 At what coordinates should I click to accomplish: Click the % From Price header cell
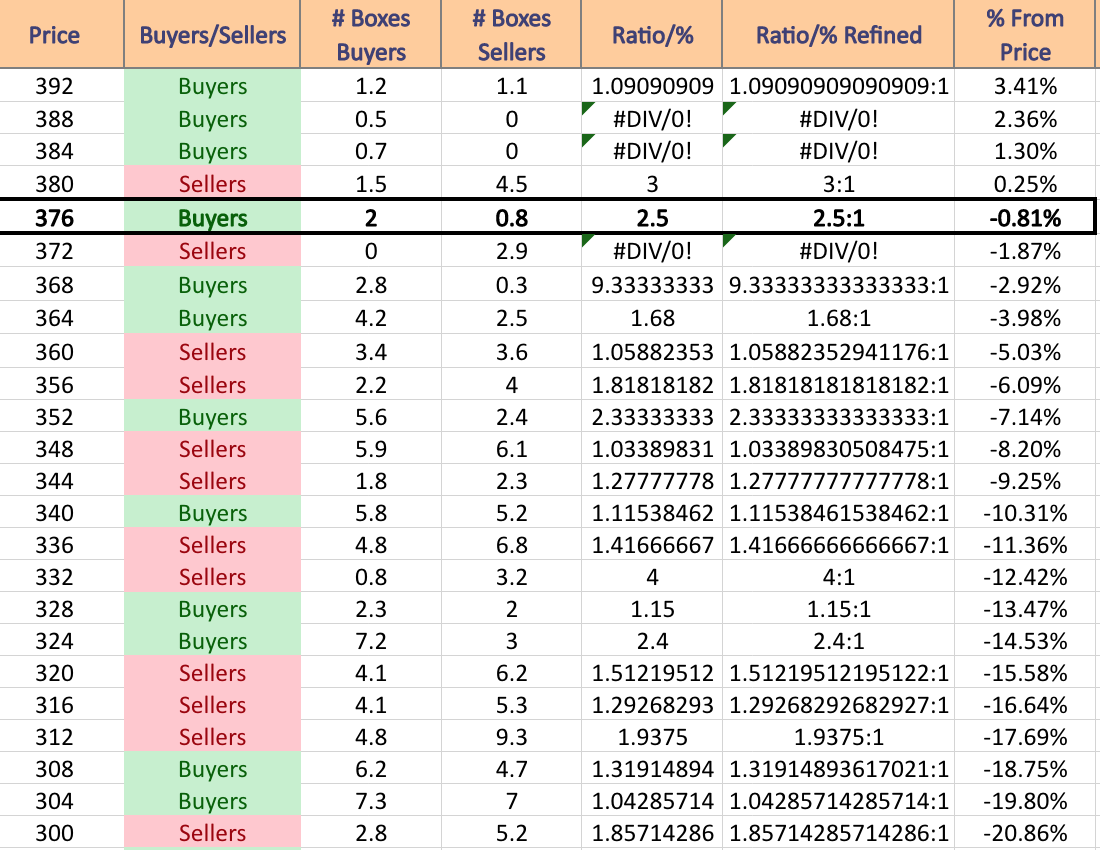1025,34
